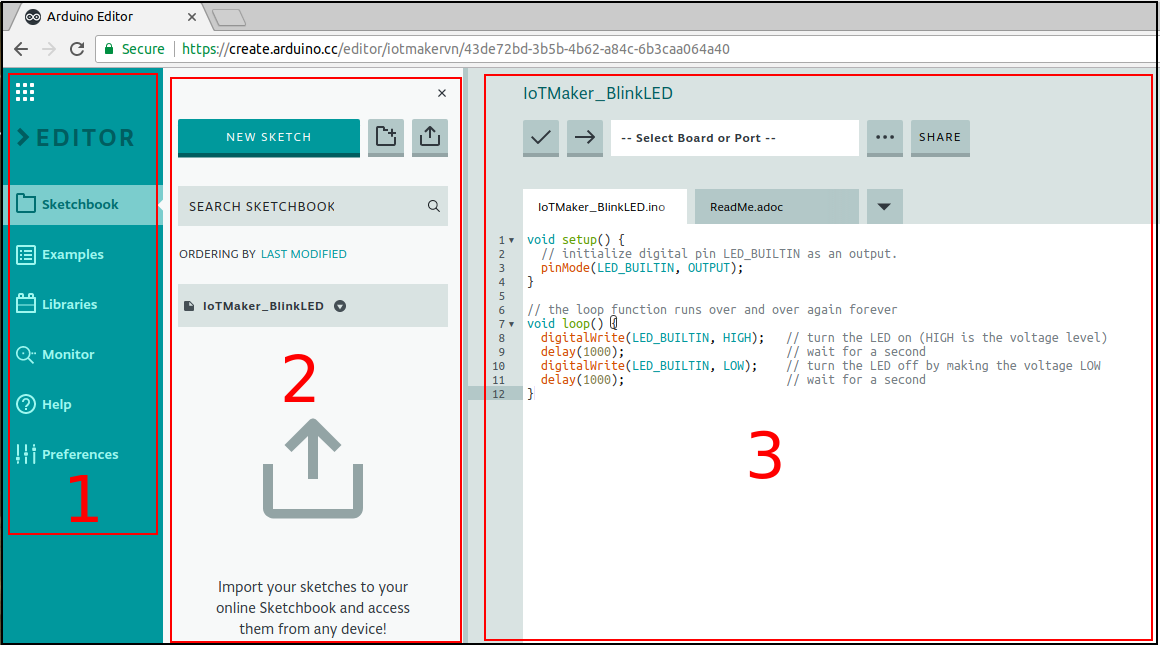The width and height of the screenshot is (1160, 645).
Task: Click the Examples list icon
Action: (26, 254)
